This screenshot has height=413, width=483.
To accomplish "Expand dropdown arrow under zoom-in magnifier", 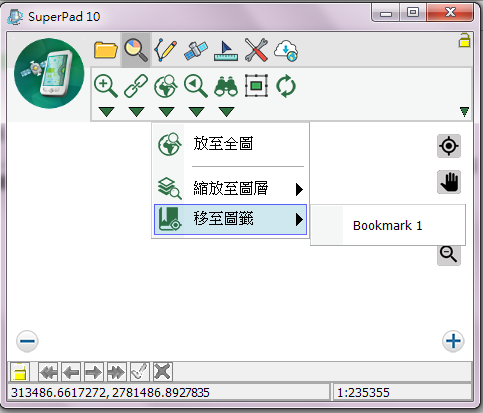I will tap(106, 112).
